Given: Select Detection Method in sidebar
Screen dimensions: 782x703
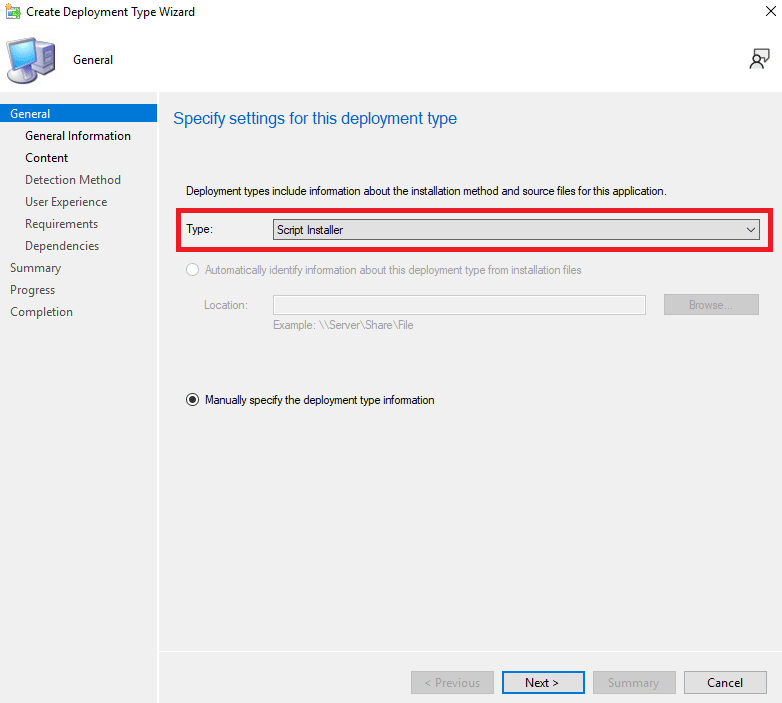Looking at the screenshot, I should tap(73, 180).
